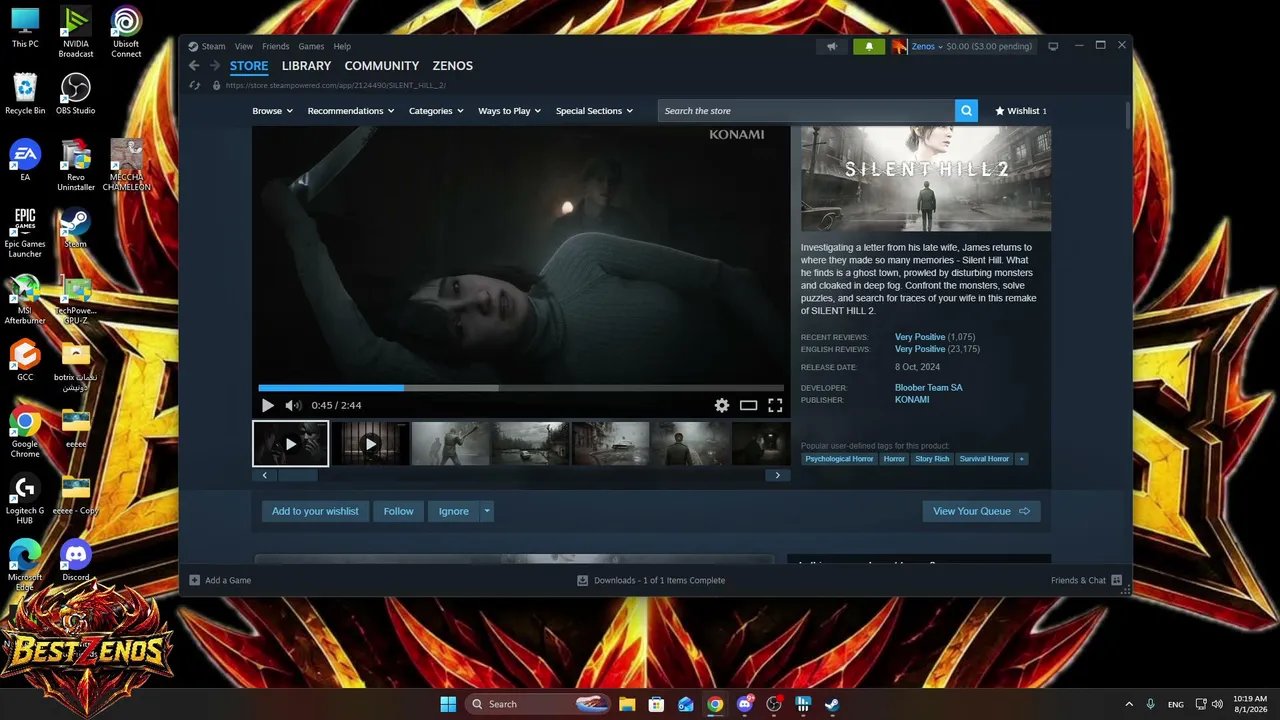
Task: Open Chrome in taskbar
Action: (x=715, y=704)
